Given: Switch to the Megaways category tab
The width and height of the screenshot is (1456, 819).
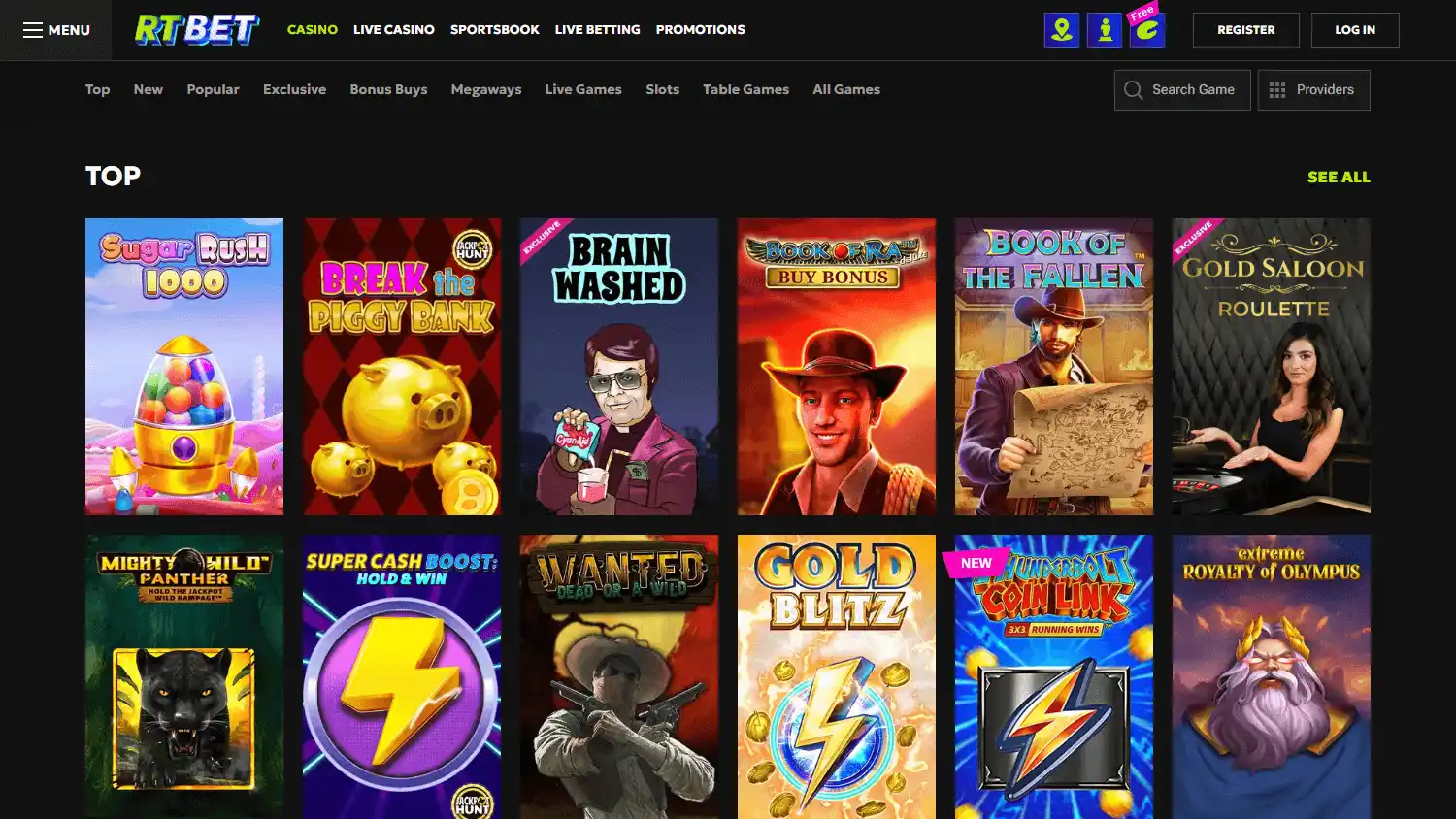Looking at the screenshot, I should [x=485, y=89].
